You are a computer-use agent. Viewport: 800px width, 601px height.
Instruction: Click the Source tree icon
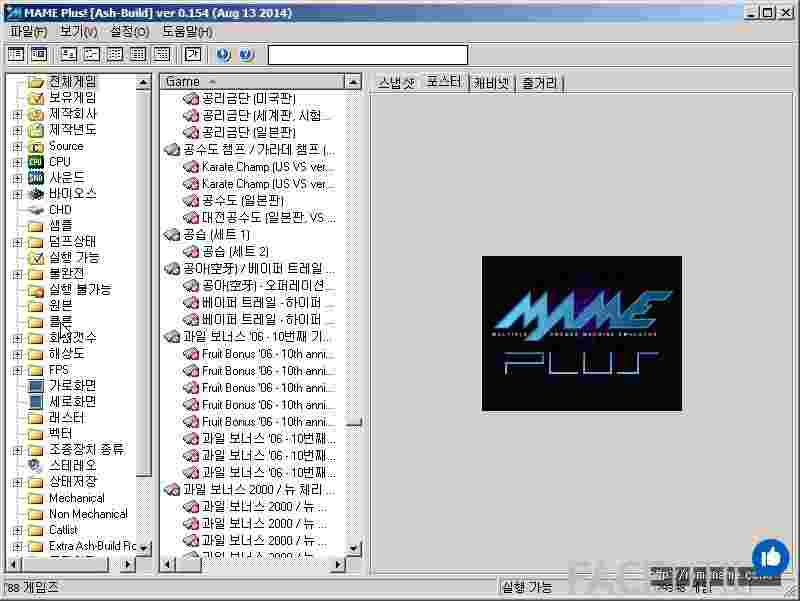pos(36,146)
